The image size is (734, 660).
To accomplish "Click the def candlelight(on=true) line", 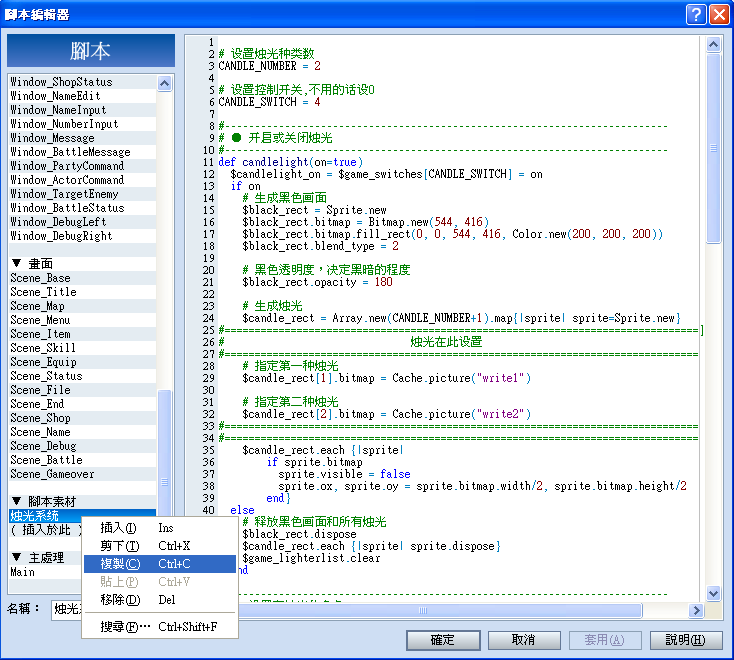I will click(x=291, y=162).
